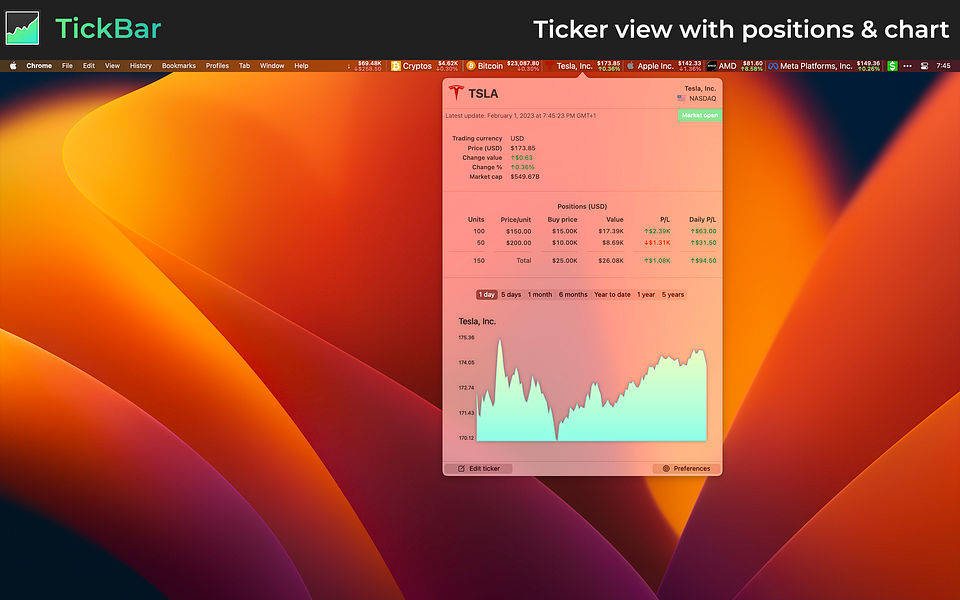Click the gear icon beside Preferences

[x=666, y=468]
